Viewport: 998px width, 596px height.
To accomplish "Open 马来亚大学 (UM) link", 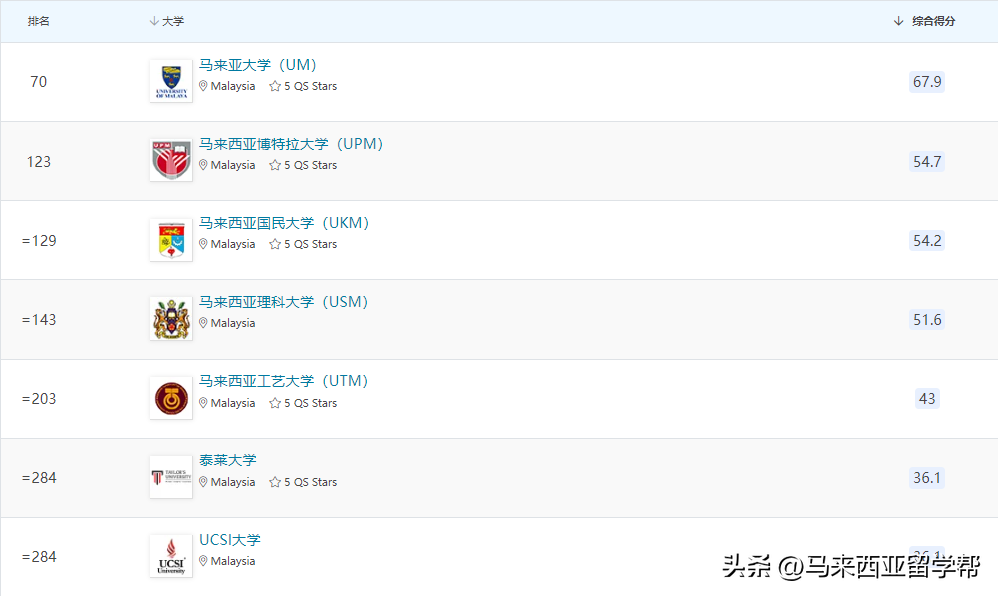I will coord(258,65).
